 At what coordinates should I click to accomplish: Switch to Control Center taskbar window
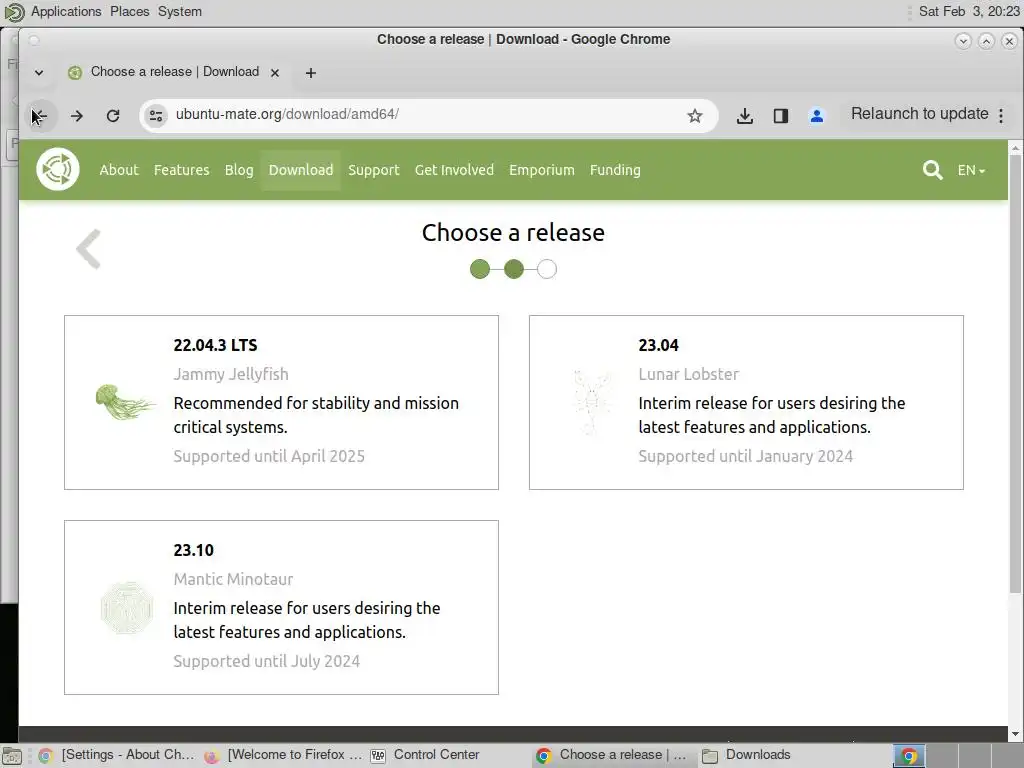pyautogui.click(x=426, y=756)
